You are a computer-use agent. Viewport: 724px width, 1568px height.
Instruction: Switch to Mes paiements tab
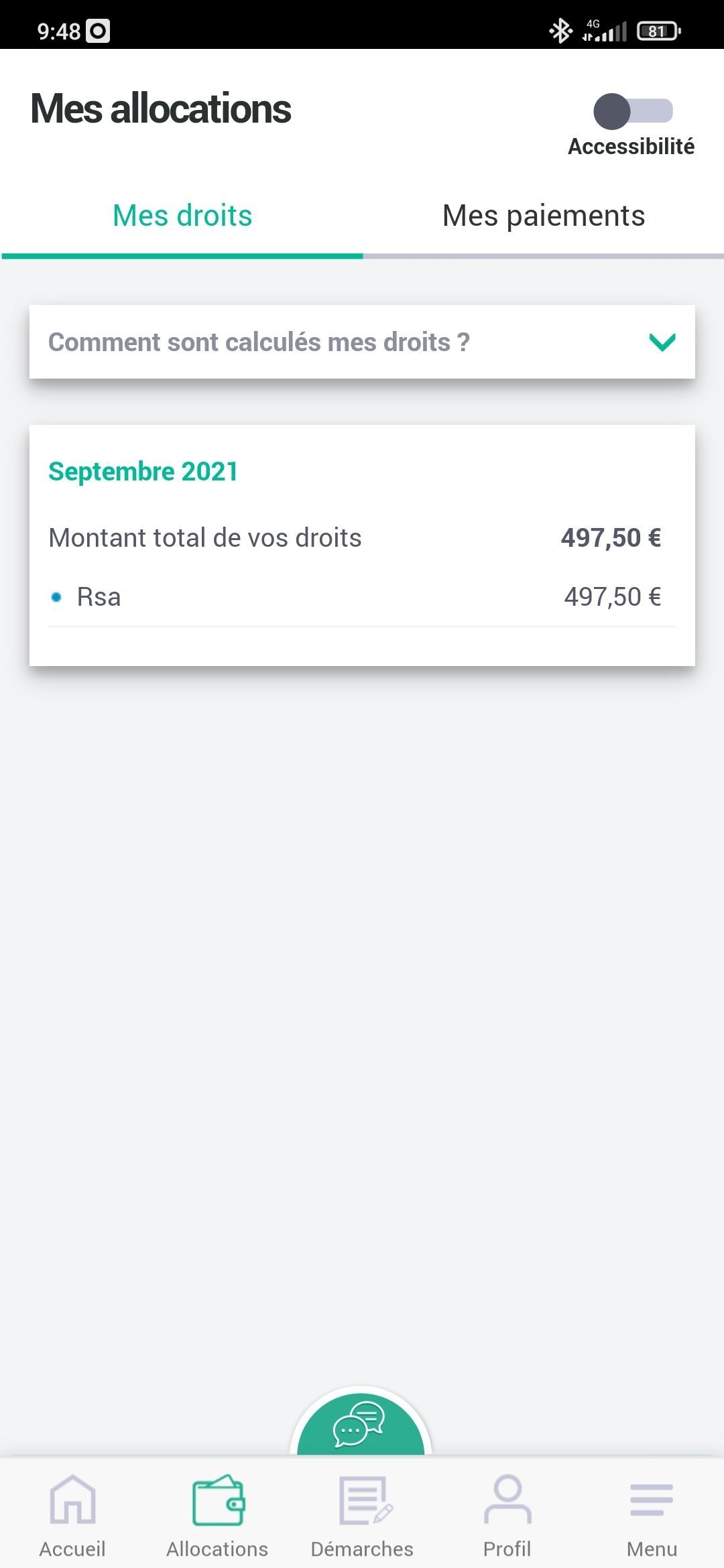click(543, 216)
